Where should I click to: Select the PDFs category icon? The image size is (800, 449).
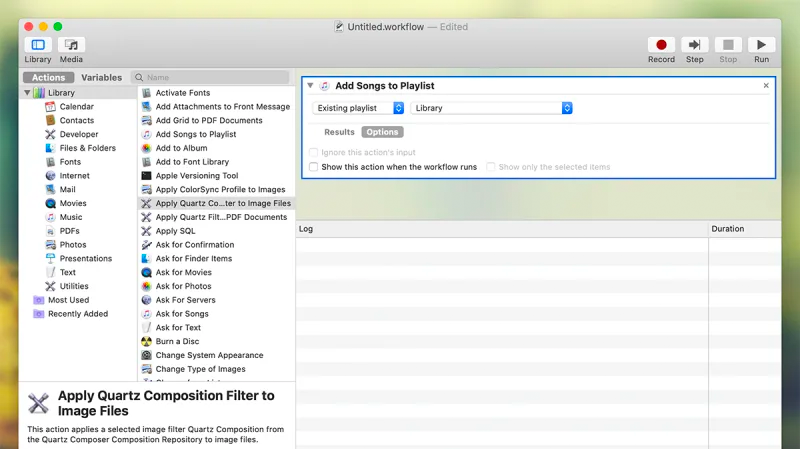tap(50, 231)
